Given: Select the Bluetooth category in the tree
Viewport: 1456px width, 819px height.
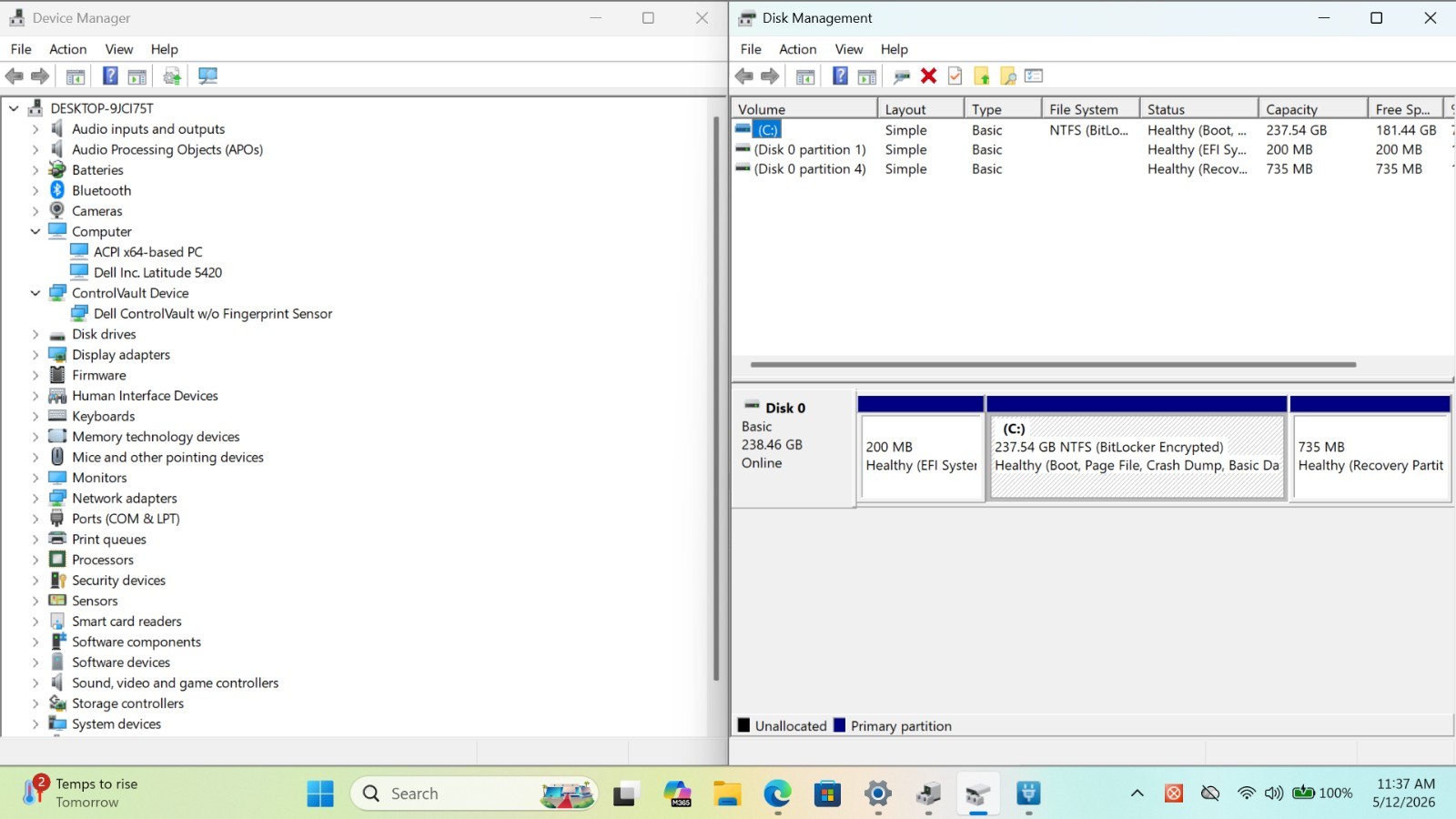Looking at the screenshot, I should [x=101, y=191].
